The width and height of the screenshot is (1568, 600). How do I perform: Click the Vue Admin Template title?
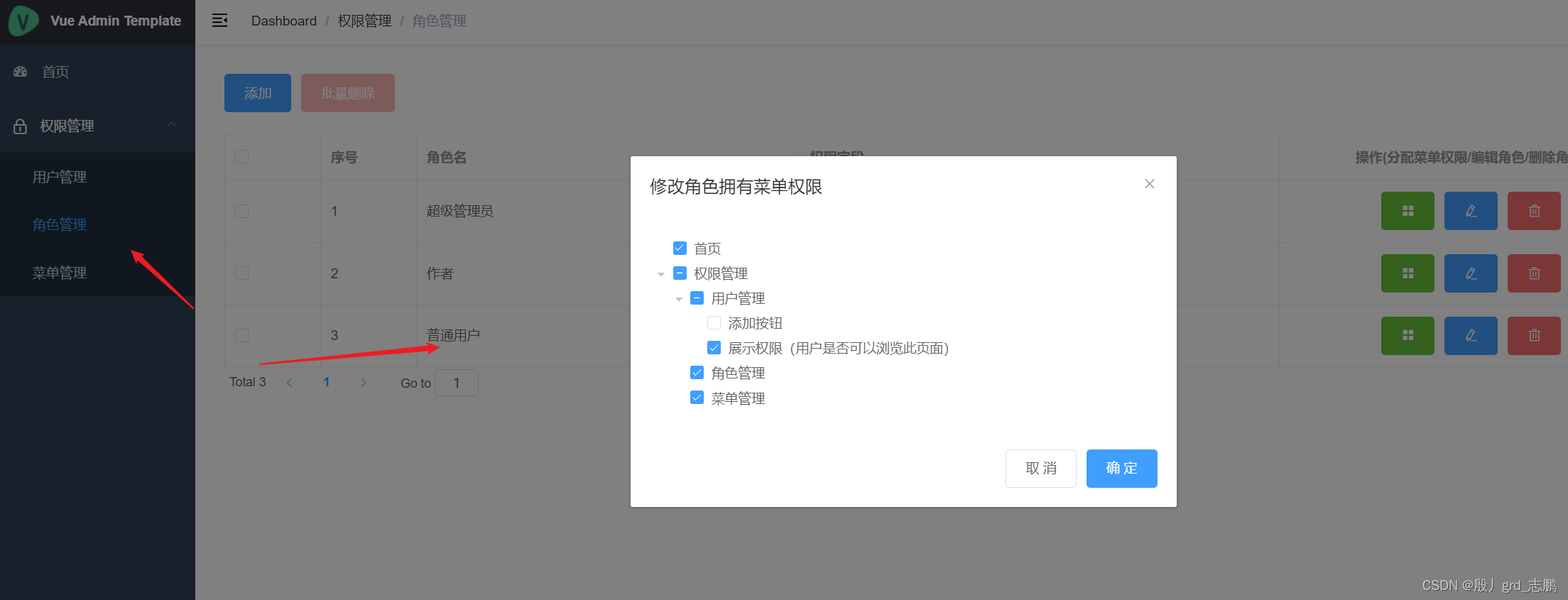coord(116,21)
